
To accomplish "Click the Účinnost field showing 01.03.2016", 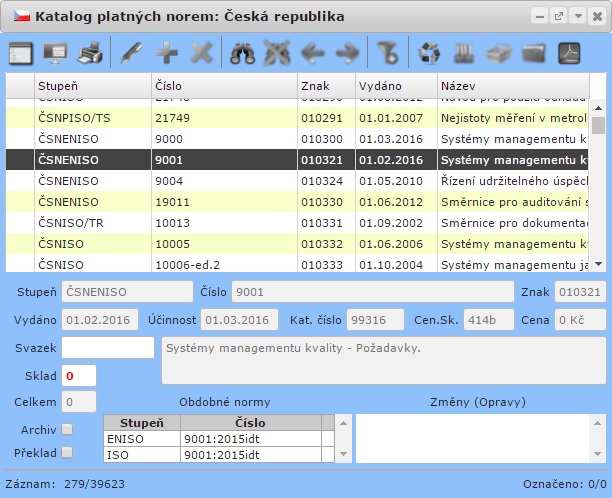I will [239, 320].
